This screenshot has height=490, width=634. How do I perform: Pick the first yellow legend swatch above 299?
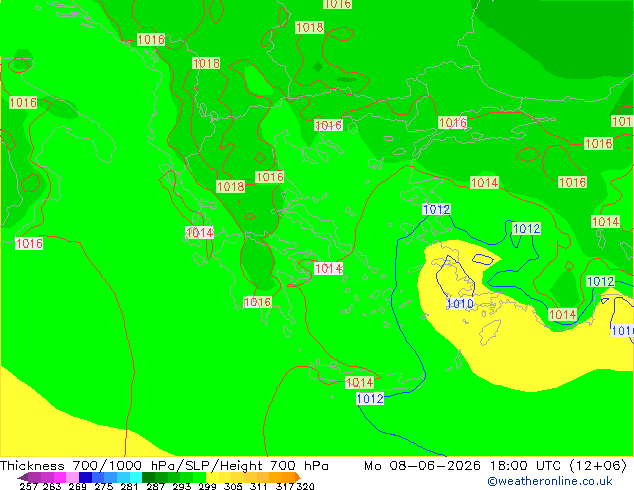212,477
